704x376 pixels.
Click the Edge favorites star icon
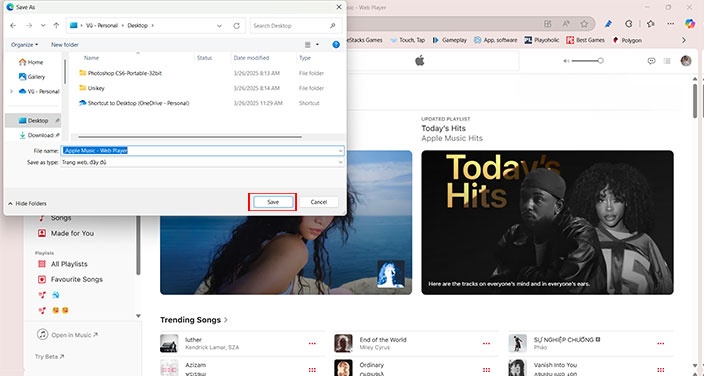[584, 24]
